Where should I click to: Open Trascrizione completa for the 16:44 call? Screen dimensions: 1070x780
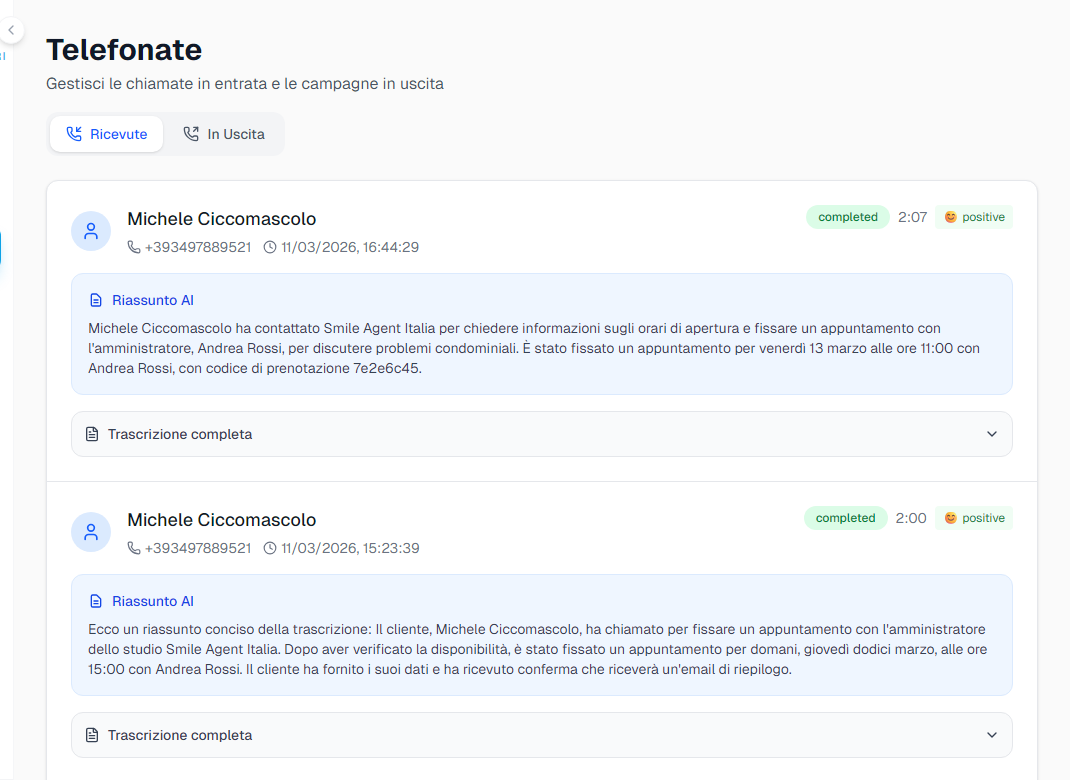(180, 434)
